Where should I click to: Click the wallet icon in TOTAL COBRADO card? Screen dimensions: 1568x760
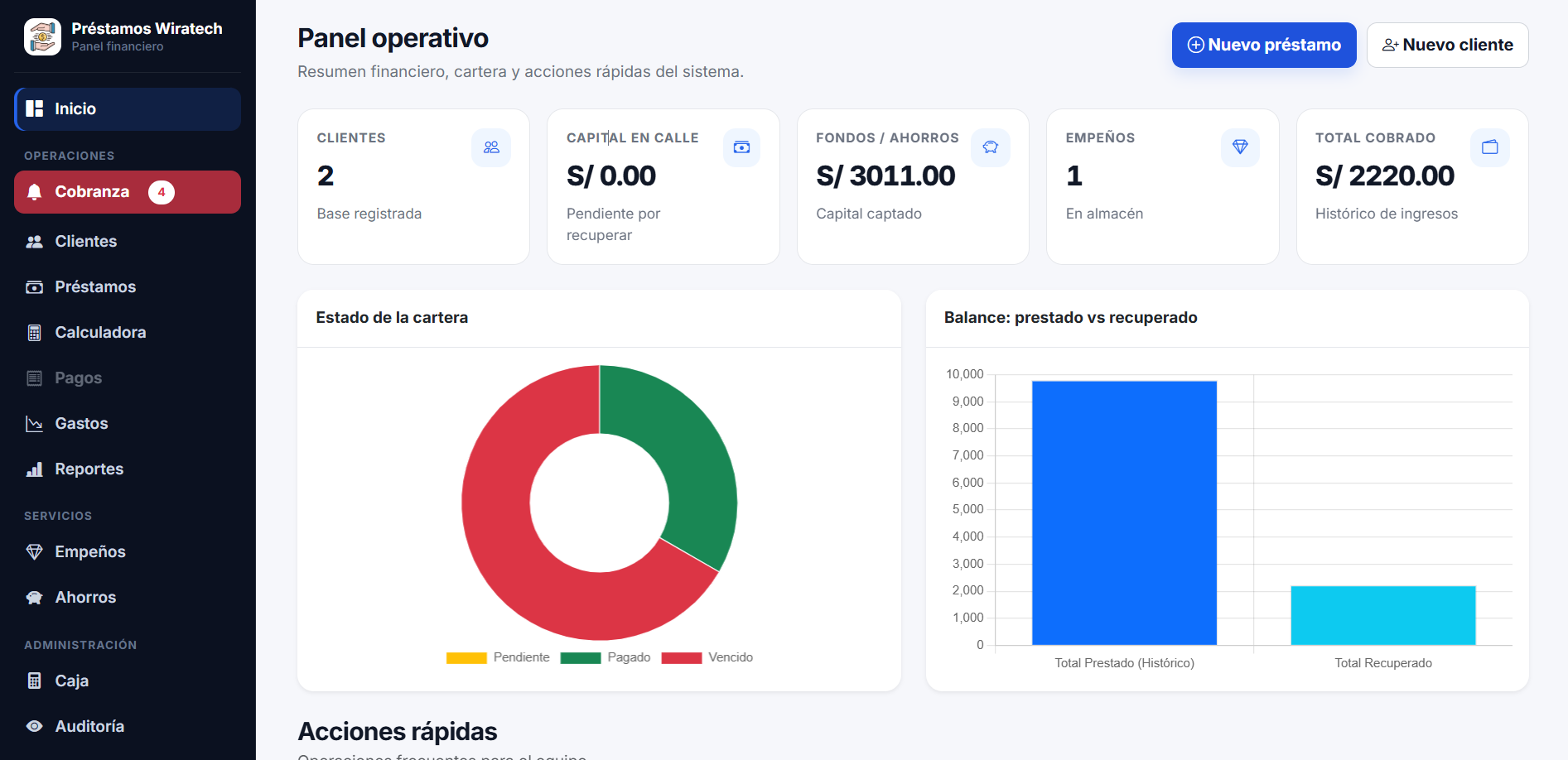coord(1490,147)
